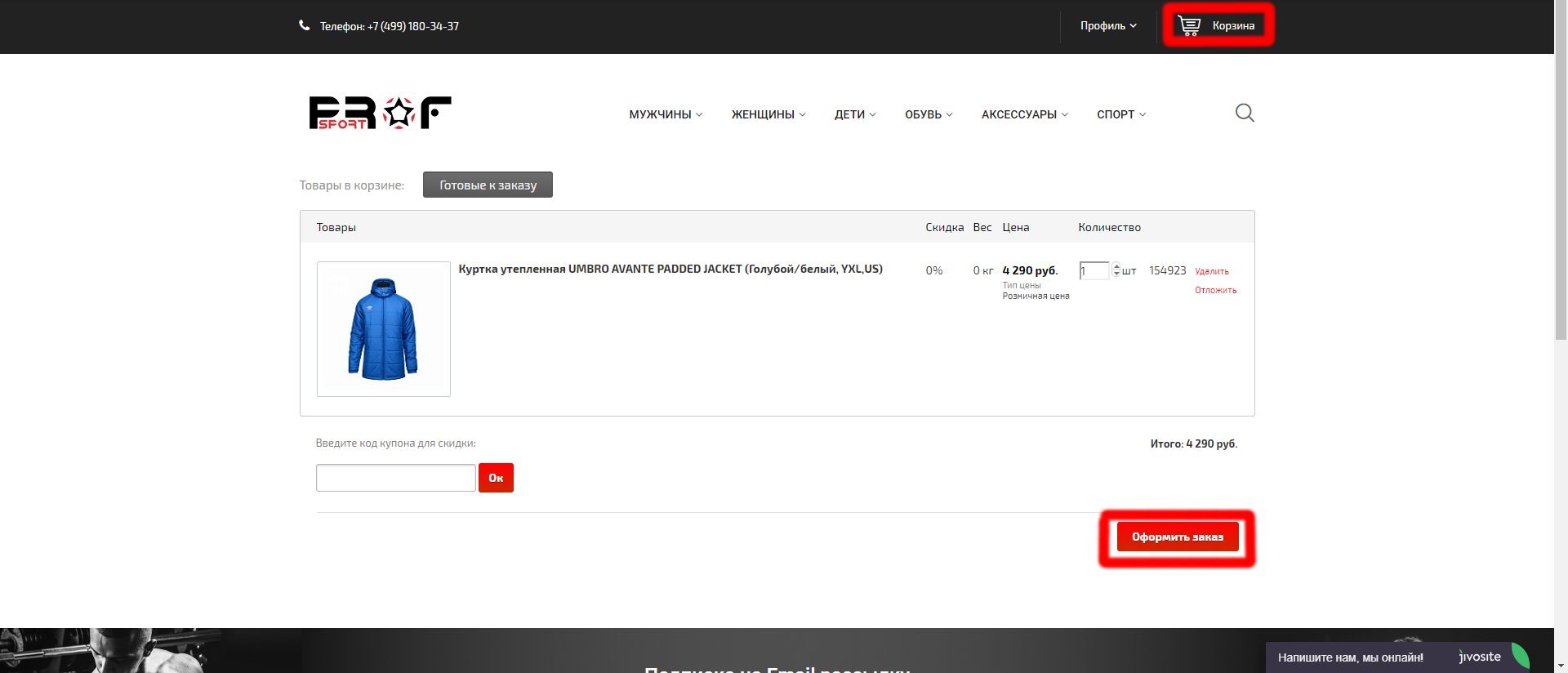Viewport: 1568px width, 673px height.
Task: Click the Цена column header
Action: click(1015, 227)
